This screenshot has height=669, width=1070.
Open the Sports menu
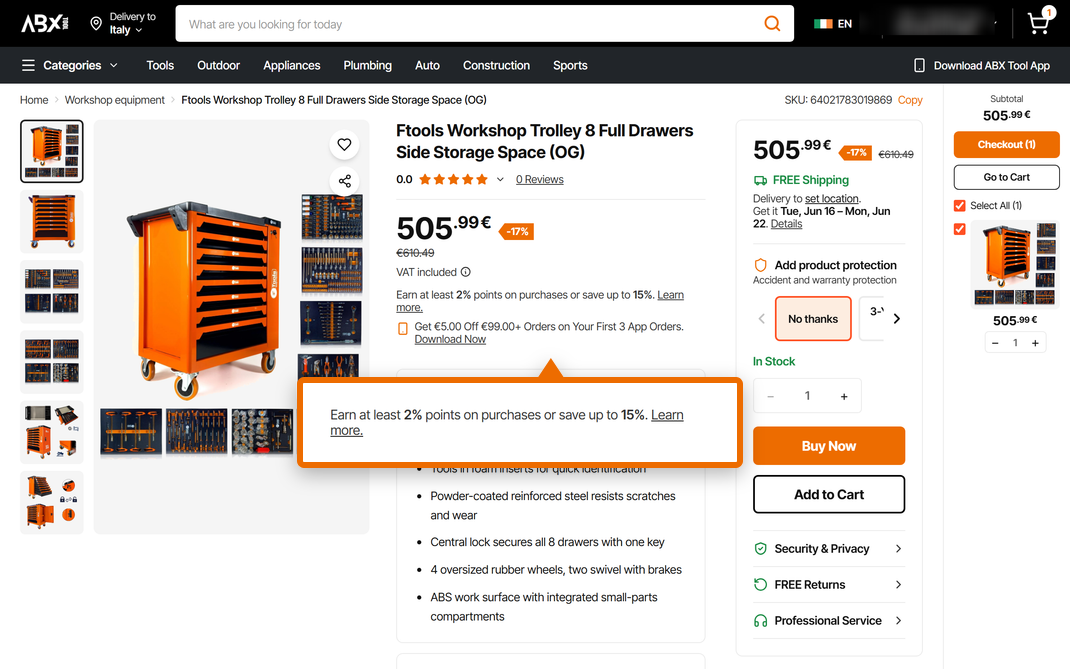tap(570, 66)
